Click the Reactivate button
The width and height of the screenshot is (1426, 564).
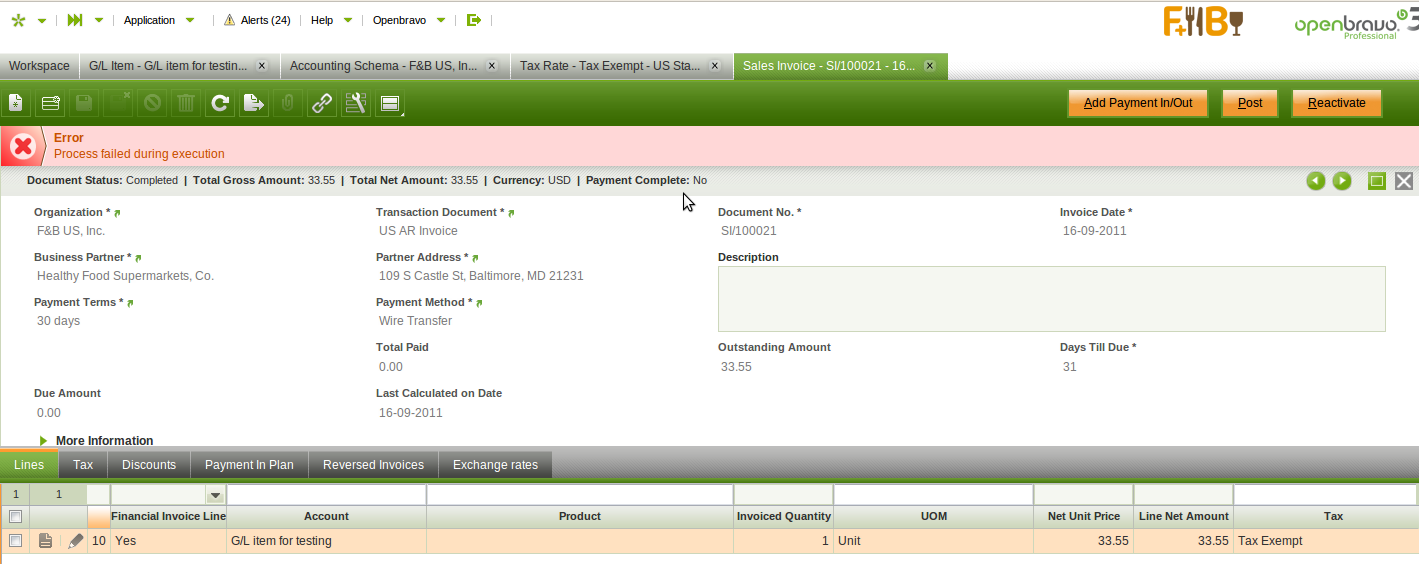[1336, 103]
